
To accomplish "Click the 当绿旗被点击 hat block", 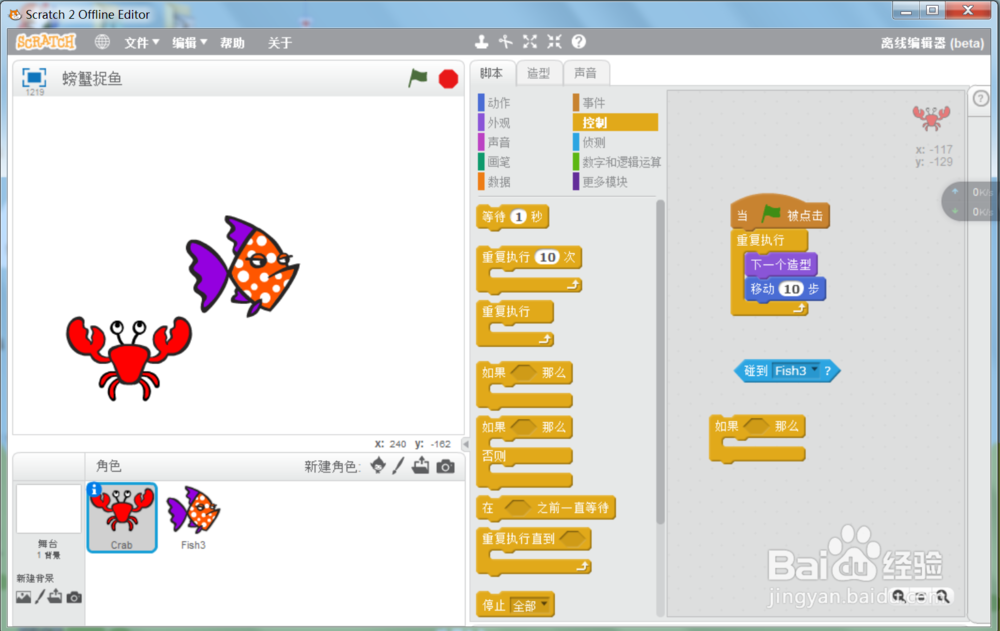I will 780,212.
